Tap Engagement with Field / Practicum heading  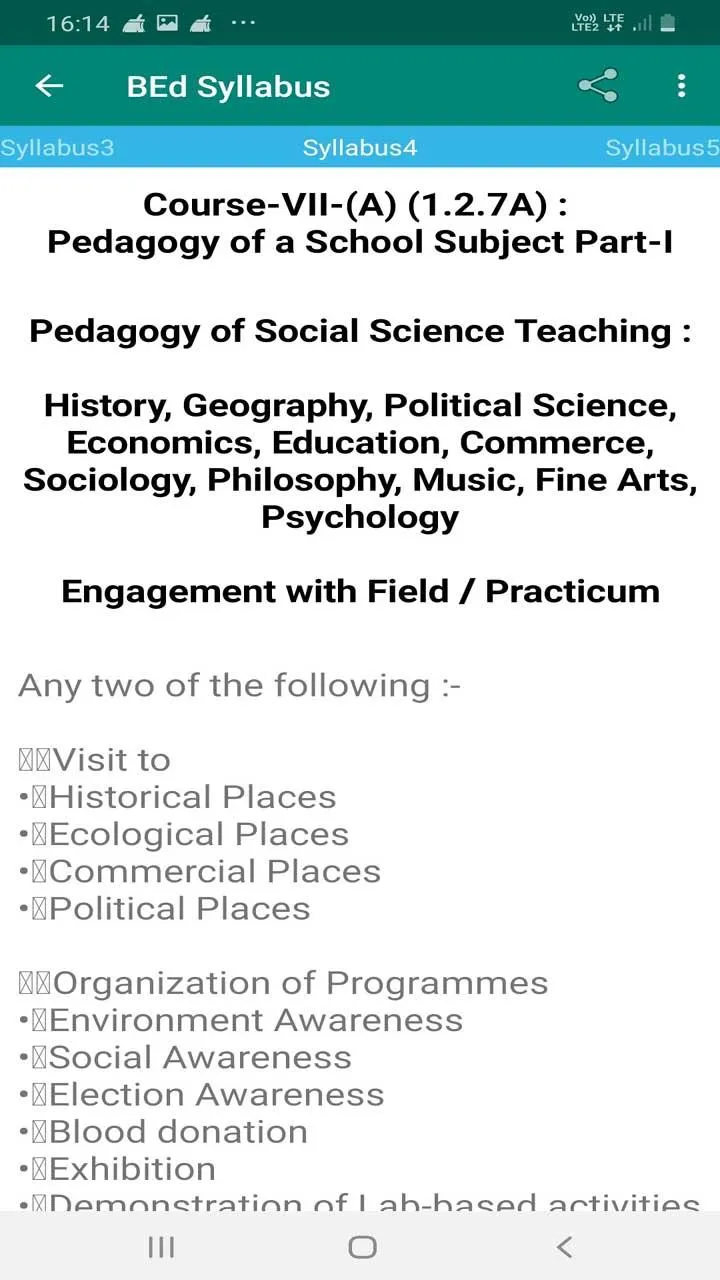click(x=360, y=591)
